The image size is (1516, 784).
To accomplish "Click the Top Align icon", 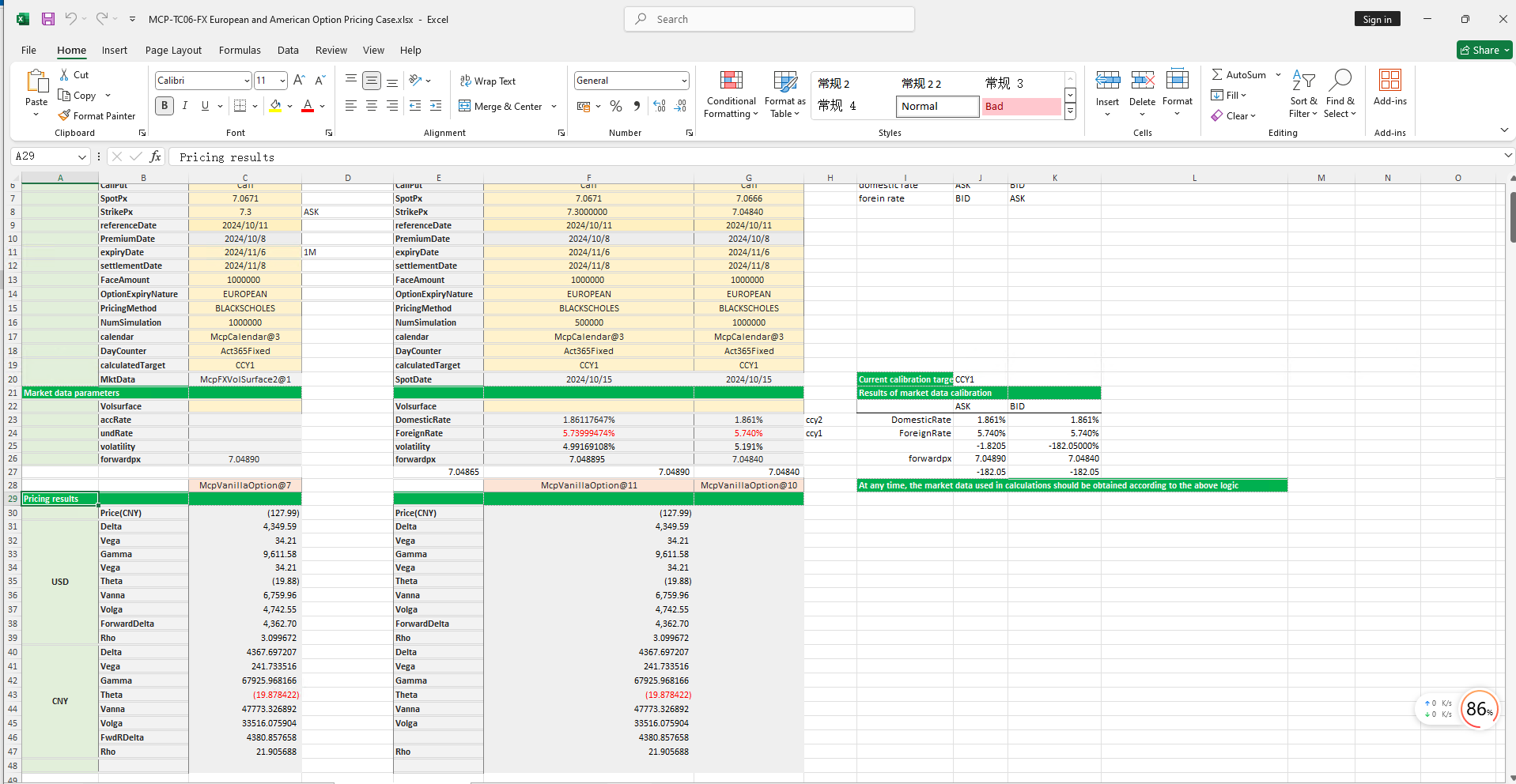I will tap(351, 80).
